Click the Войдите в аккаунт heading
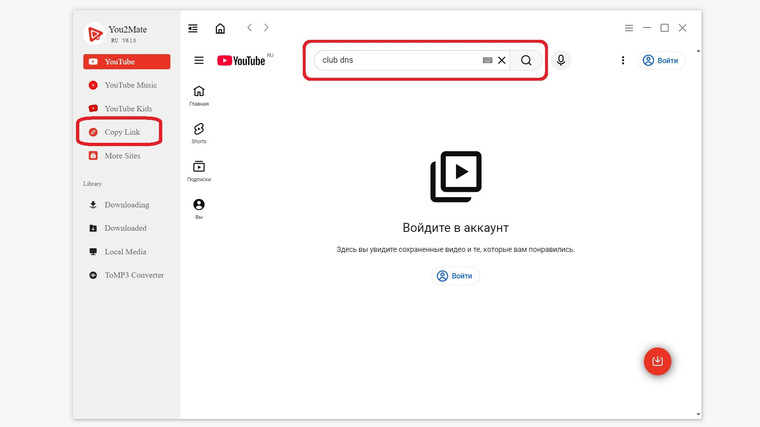 pyautogui.click(x=456, y=228)
